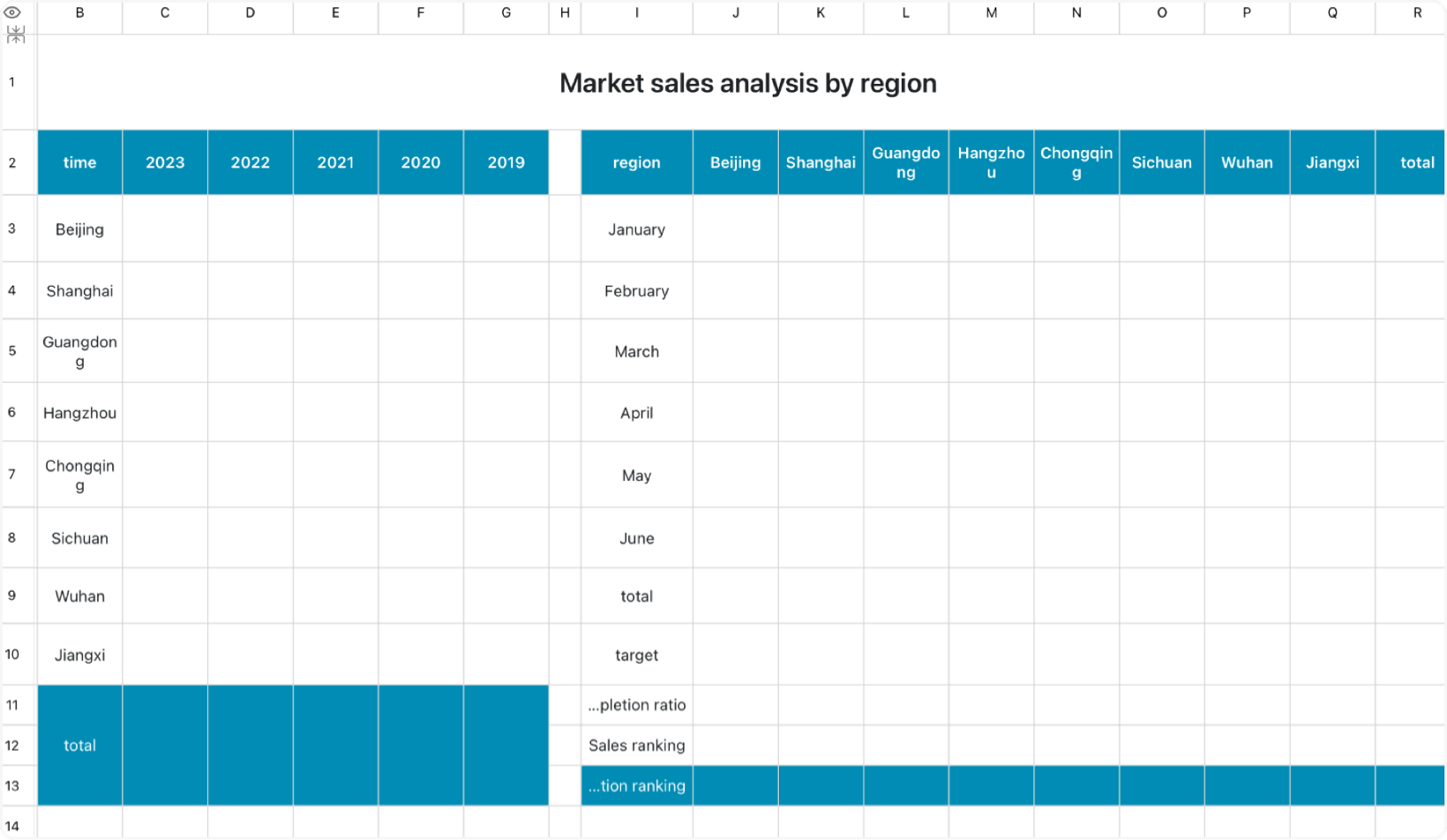Click the 'May' cell
The width and height of the screenshot is (1447, 840).
[x=637, y=476]
